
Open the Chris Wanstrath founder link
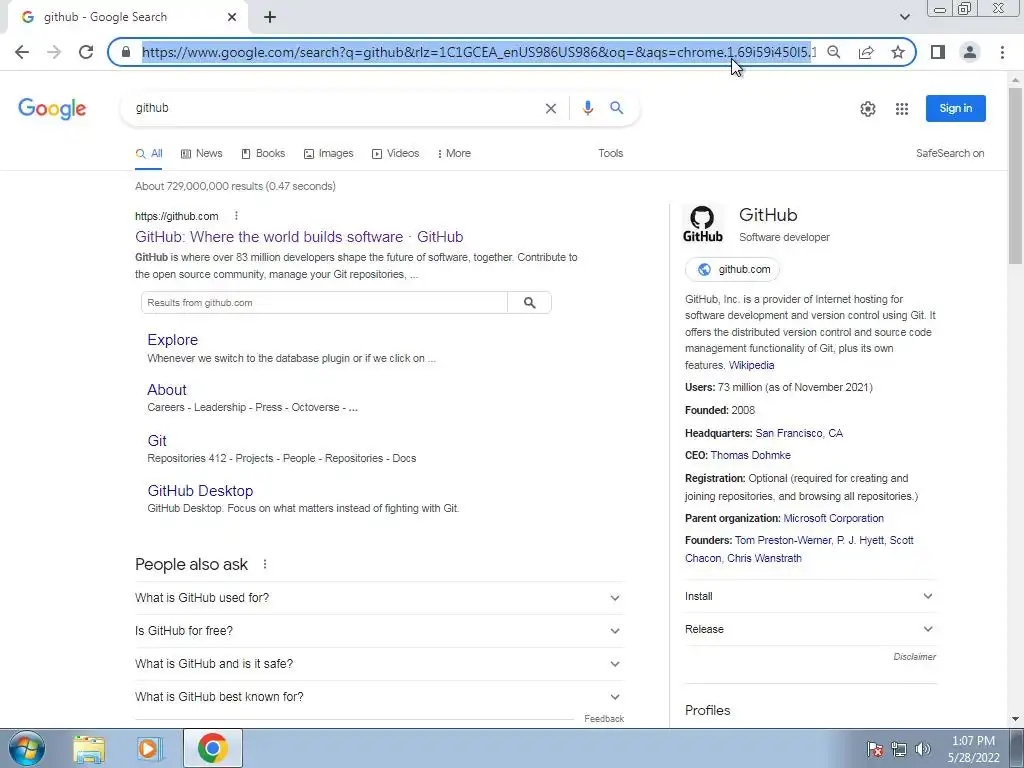[764, 558]
